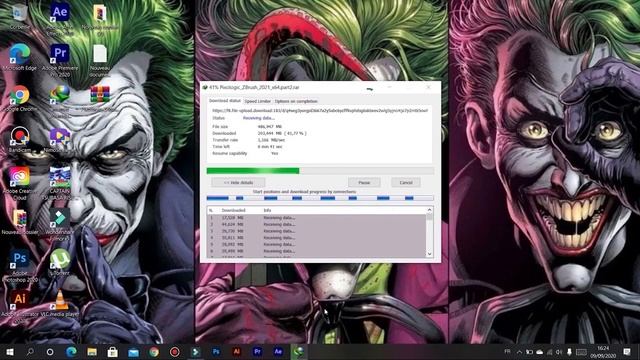
Task: Open the uTorrent desktop shortcut
Action: (60, 262)
